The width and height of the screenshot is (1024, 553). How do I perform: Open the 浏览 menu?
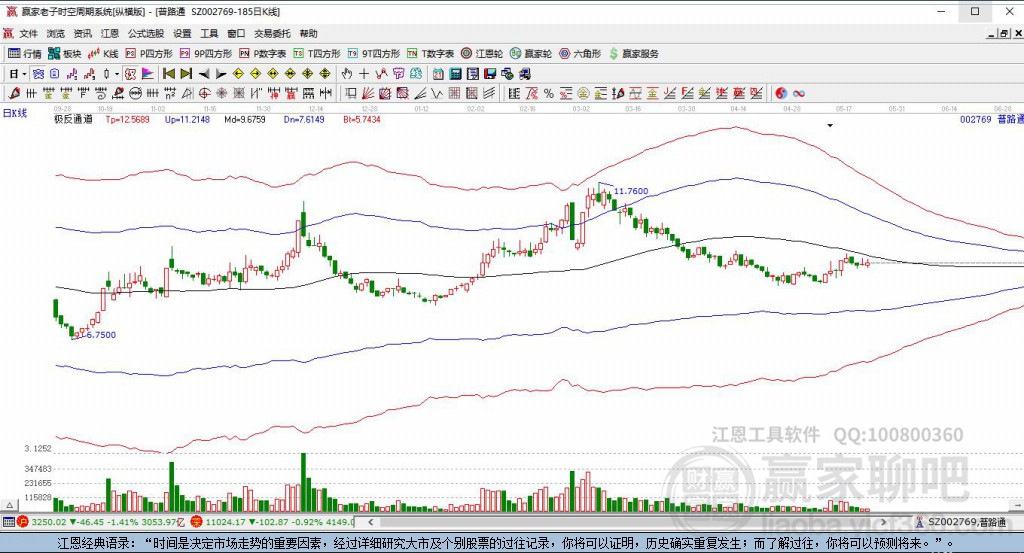(x=56, y=33)
